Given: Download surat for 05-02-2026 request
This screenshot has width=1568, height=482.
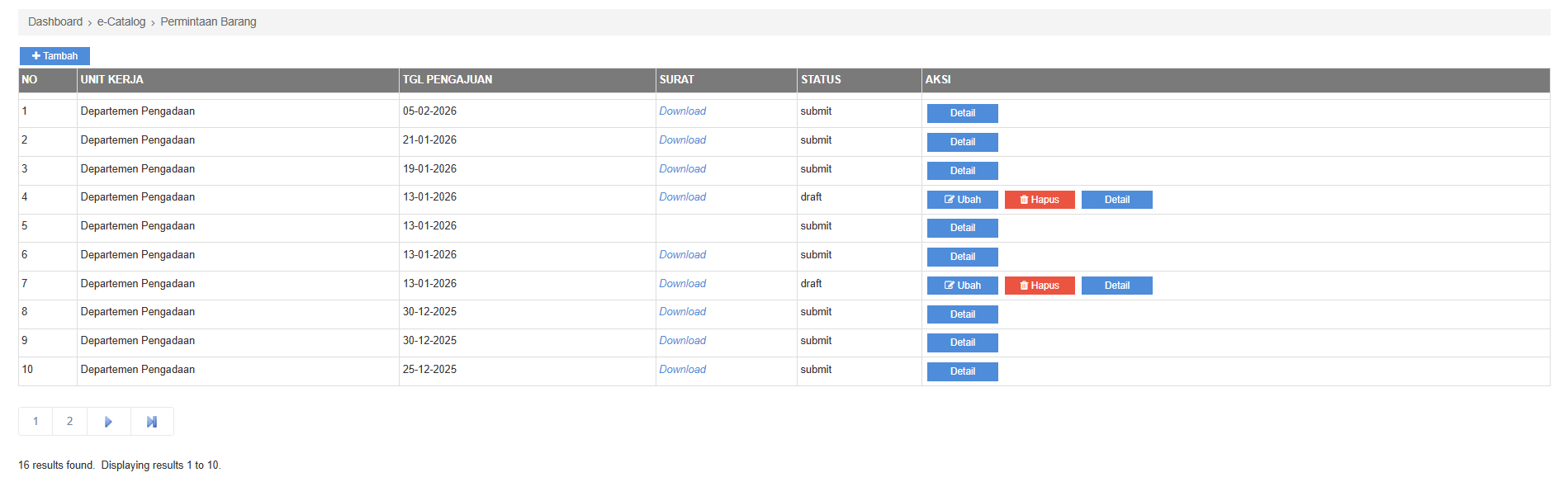Looking at the screenshot, I should (x=682, y=111).
